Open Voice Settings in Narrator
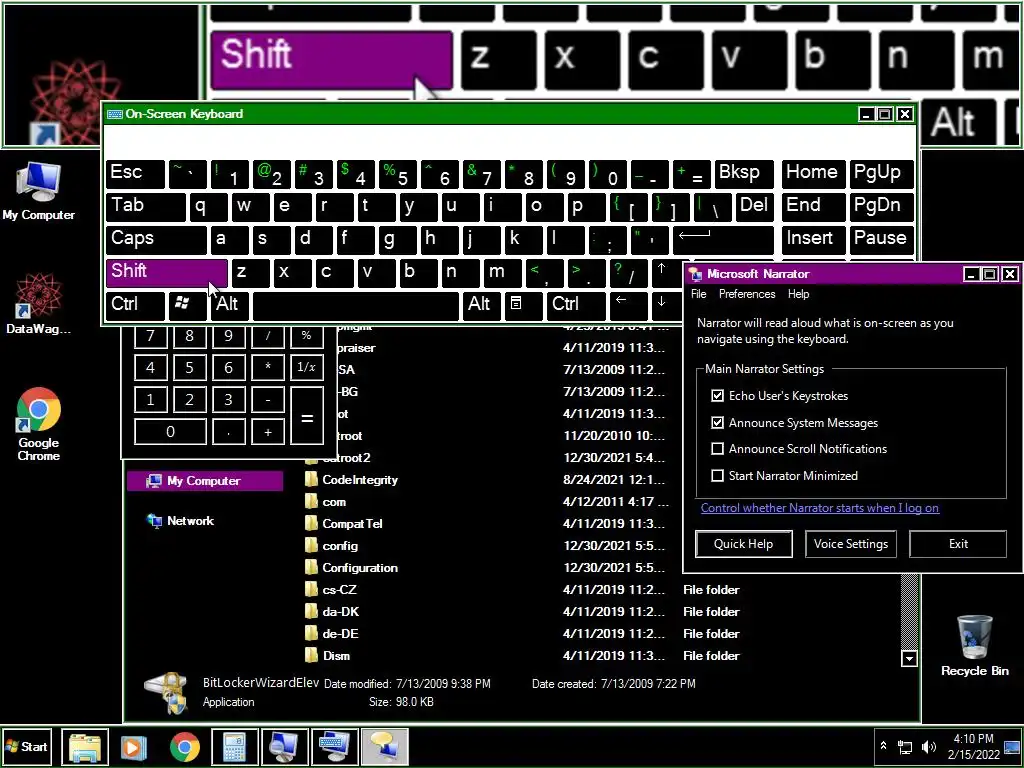1024x768 pixels. [x=850, y=544]
